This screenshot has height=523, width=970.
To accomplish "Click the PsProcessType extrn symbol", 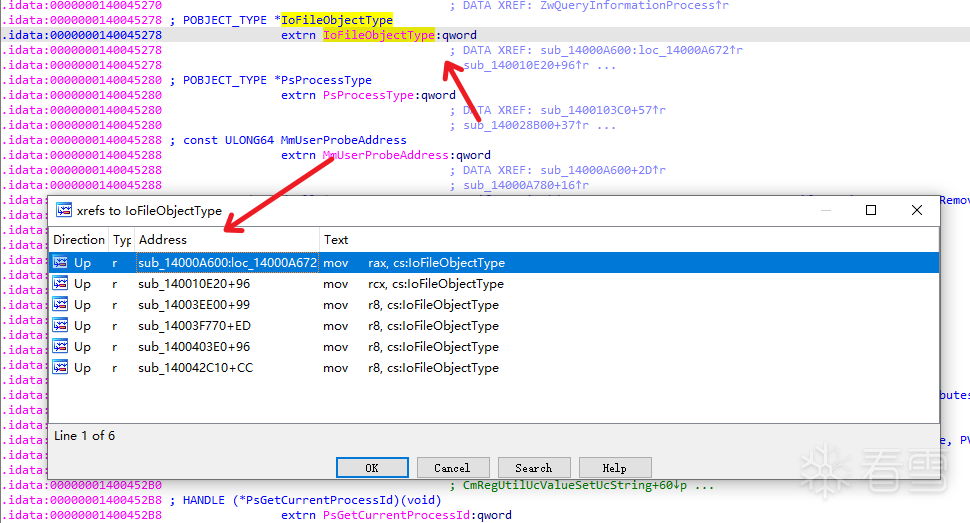I will 368,95.
